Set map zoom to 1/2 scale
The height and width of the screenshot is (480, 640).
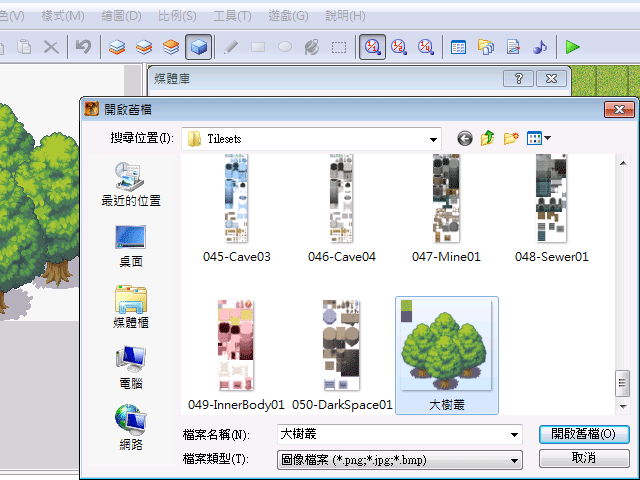coord(399,47)
